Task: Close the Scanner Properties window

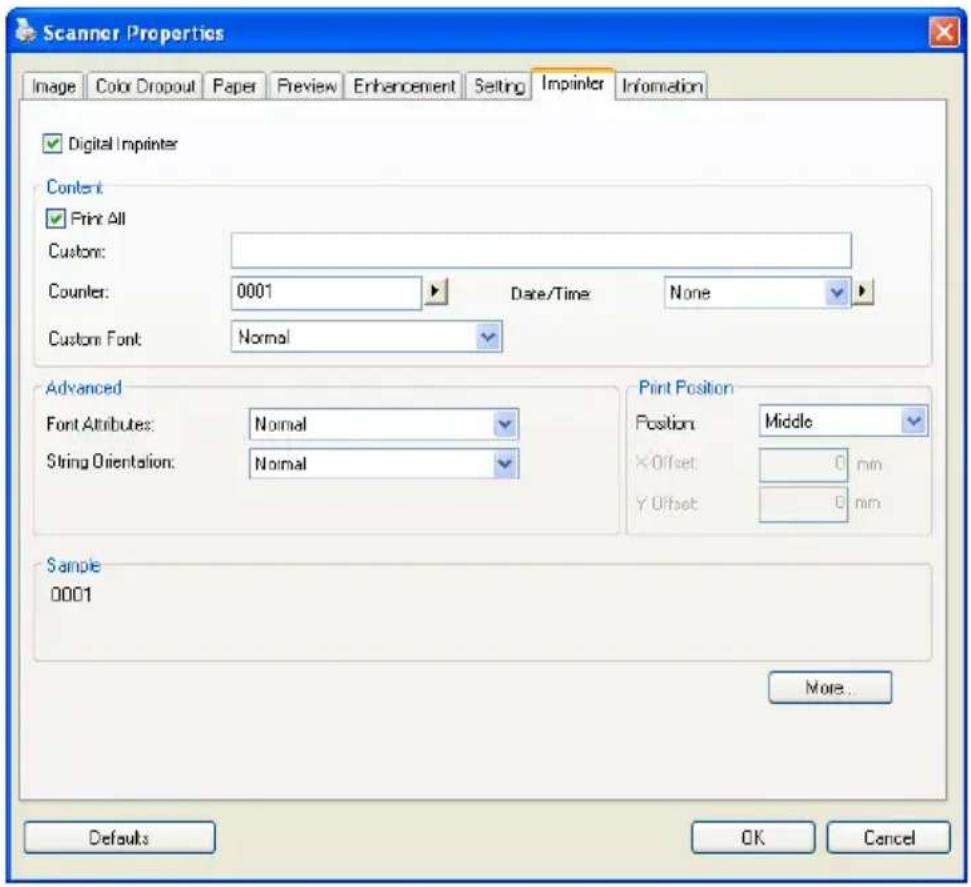Action: 944,32
